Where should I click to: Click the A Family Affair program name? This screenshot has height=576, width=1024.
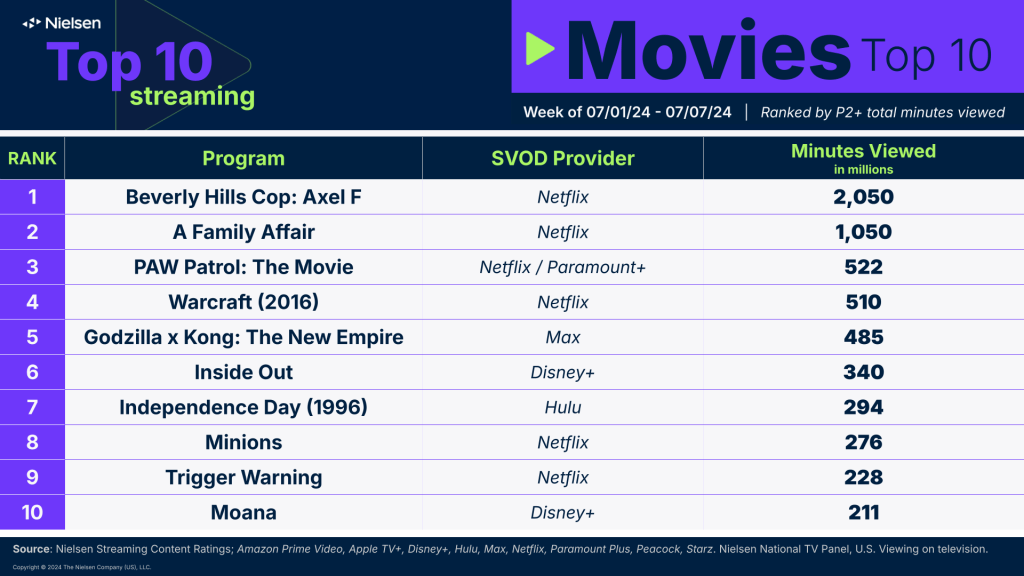[x=244, y=232]
